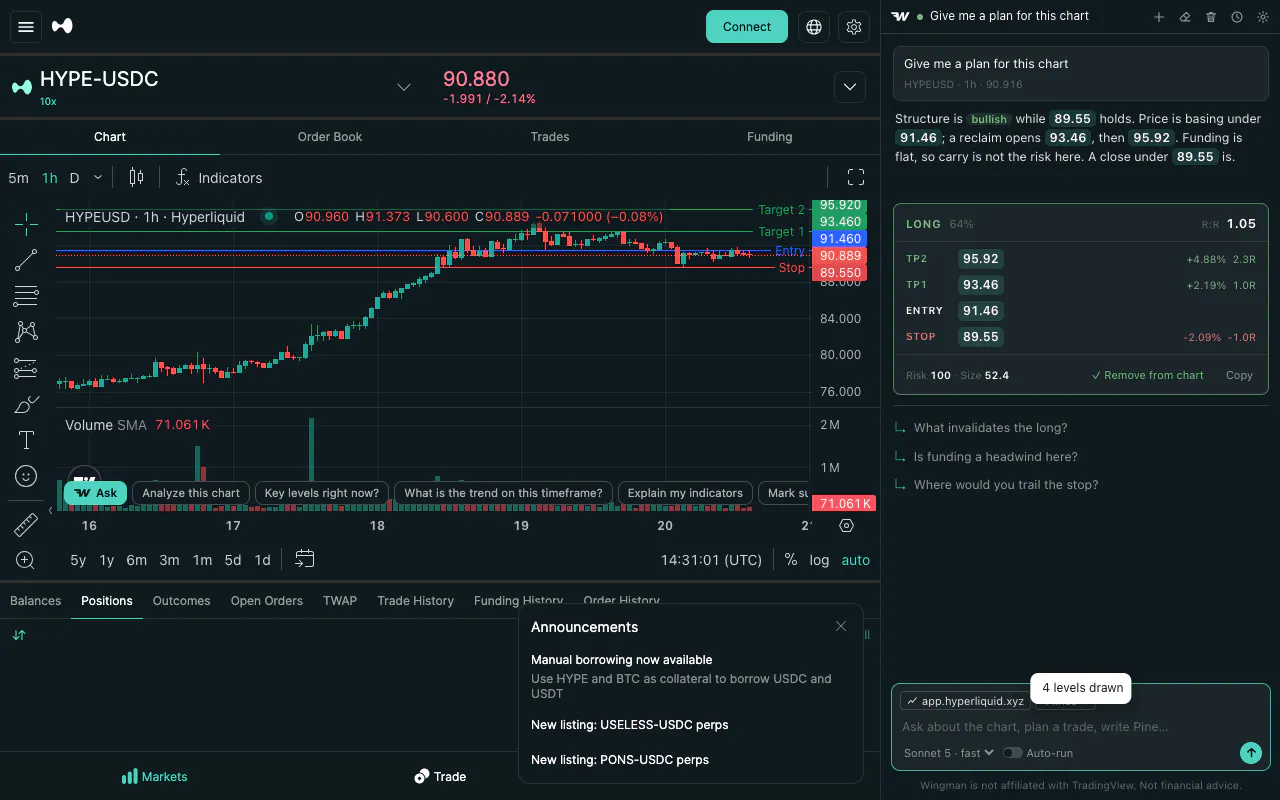Delete the conversation with the trash icon
Image resolution: width=1280 pixels, height=800 pixels.
[x=1211, y=17]
